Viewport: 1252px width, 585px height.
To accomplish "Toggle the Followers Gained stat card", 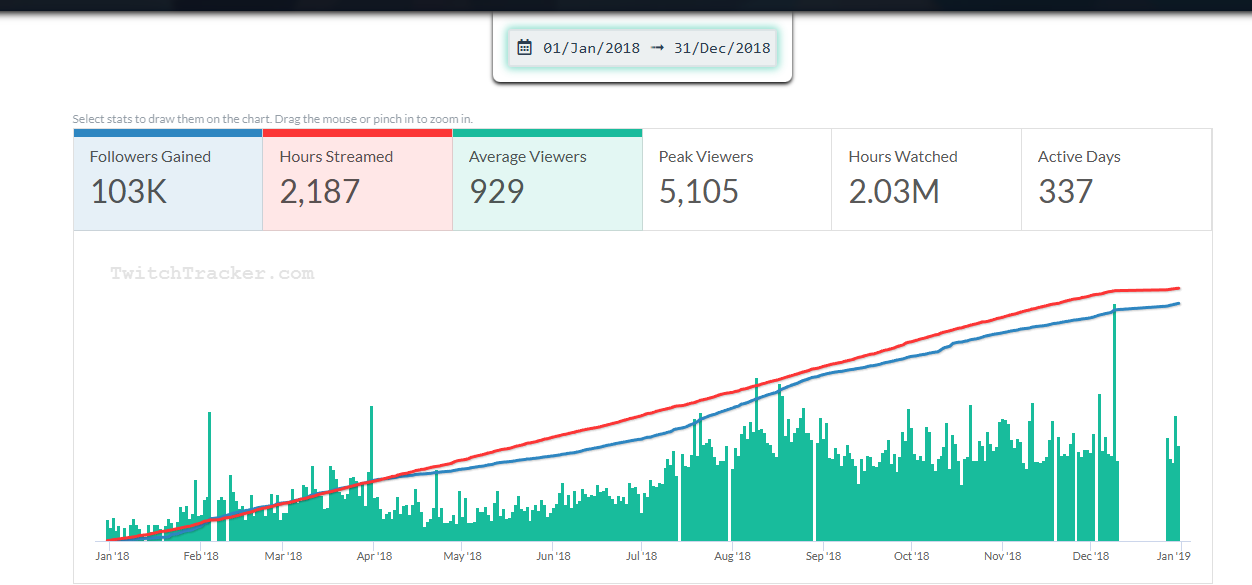I will coord(168,180).
